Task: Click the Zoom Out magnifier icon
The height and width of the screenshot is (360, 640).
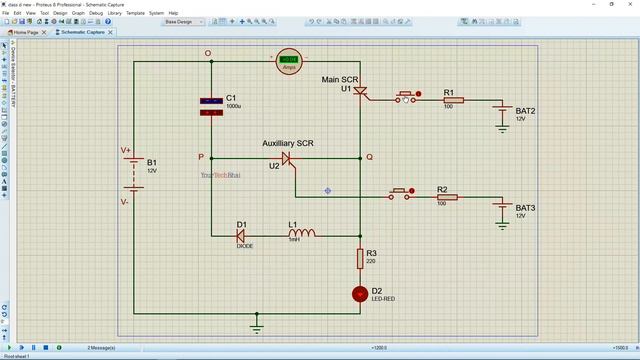Action: coord(257,22)
